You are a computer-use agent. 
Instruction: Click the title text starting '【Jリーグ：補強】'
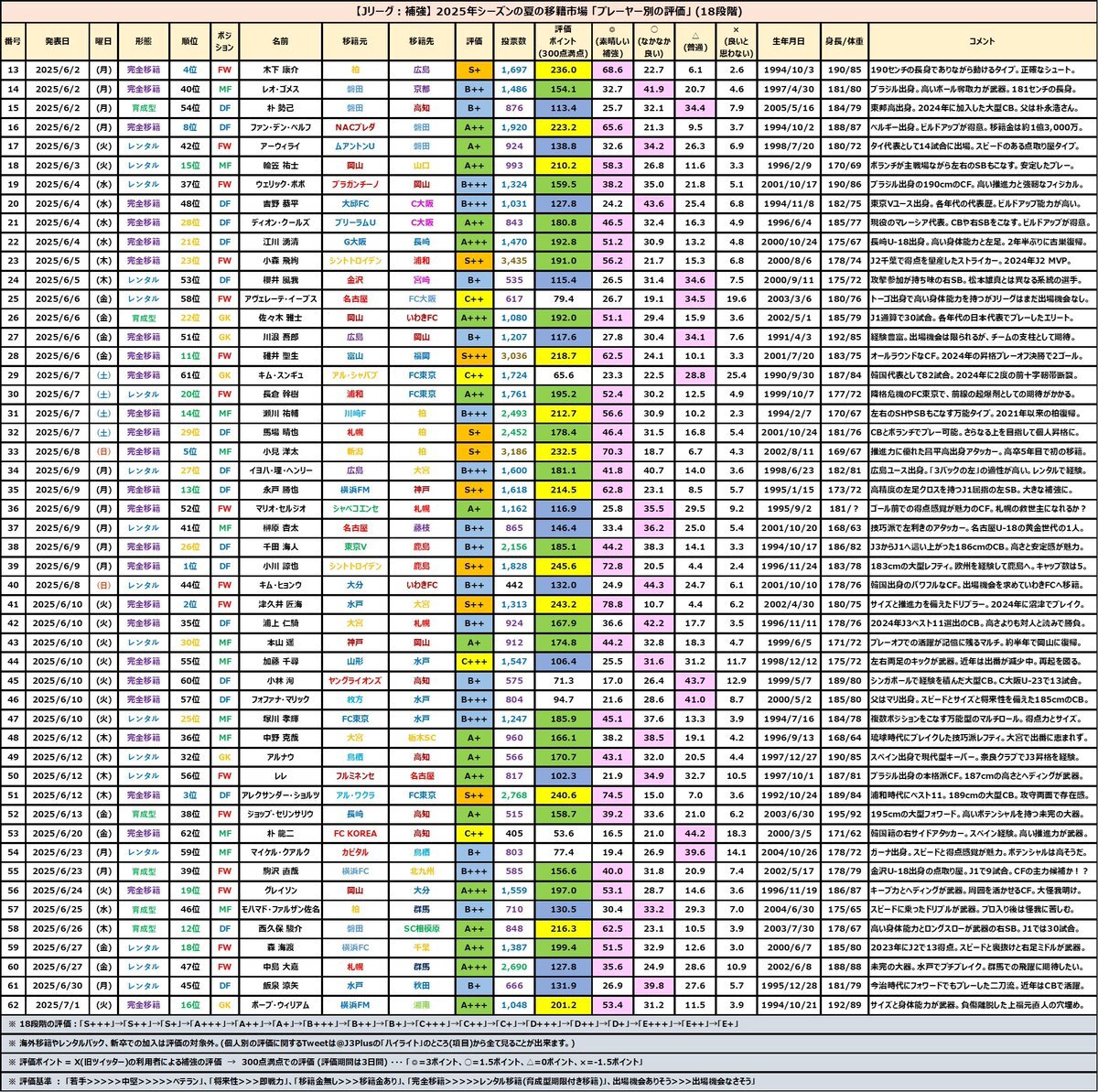click(x=548, y=13)
